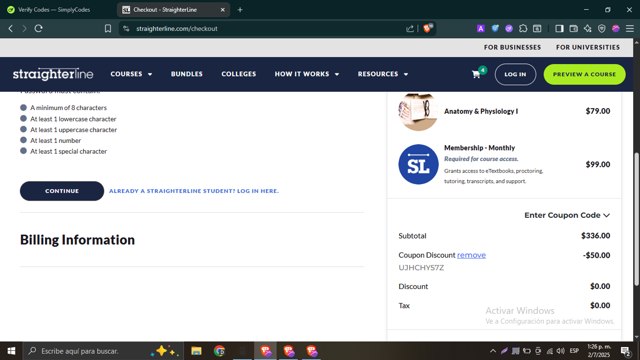Open the Windows Start menu
The height and width of the screenshot is (360, 640).
point(11,351)
